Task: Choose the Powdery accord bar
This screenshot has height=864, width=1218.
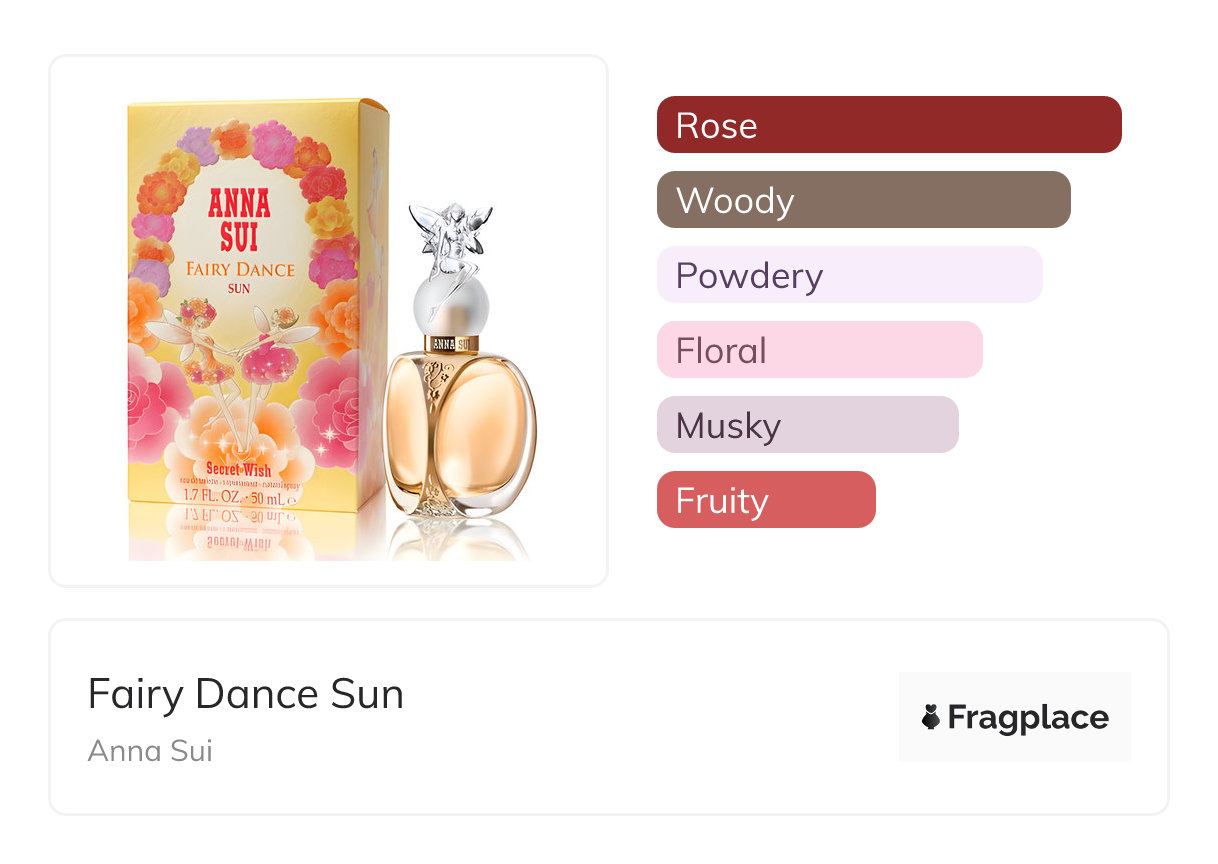Action: click(x=849, y=275)
